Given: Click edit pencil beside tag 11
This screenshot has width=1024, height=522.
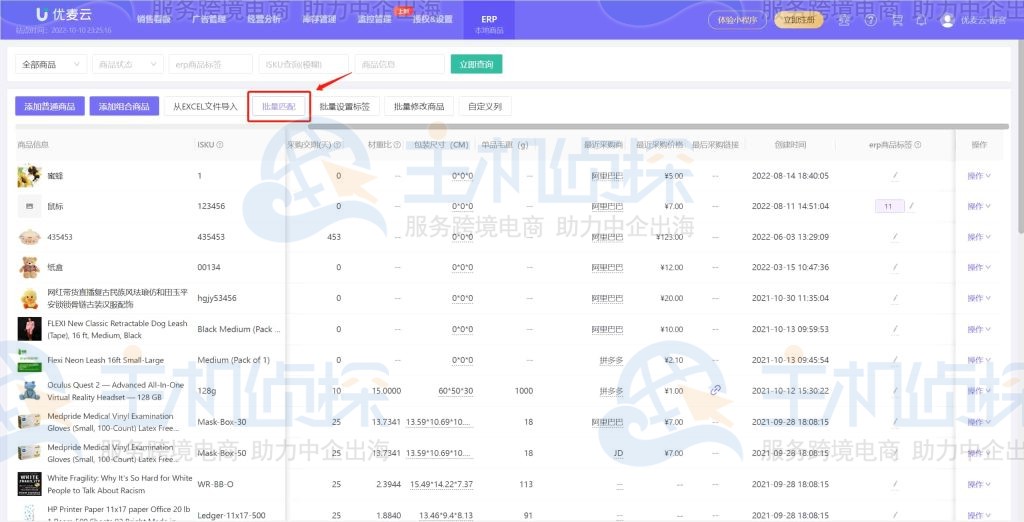Looking at the screenshot, I should point(911,206).
